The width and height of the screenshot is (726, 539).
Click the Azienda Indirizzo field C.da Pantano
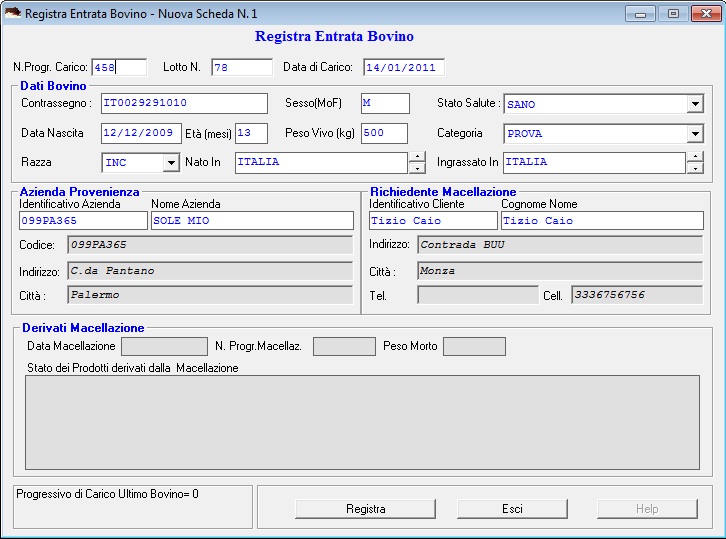(x=210, y=271)
